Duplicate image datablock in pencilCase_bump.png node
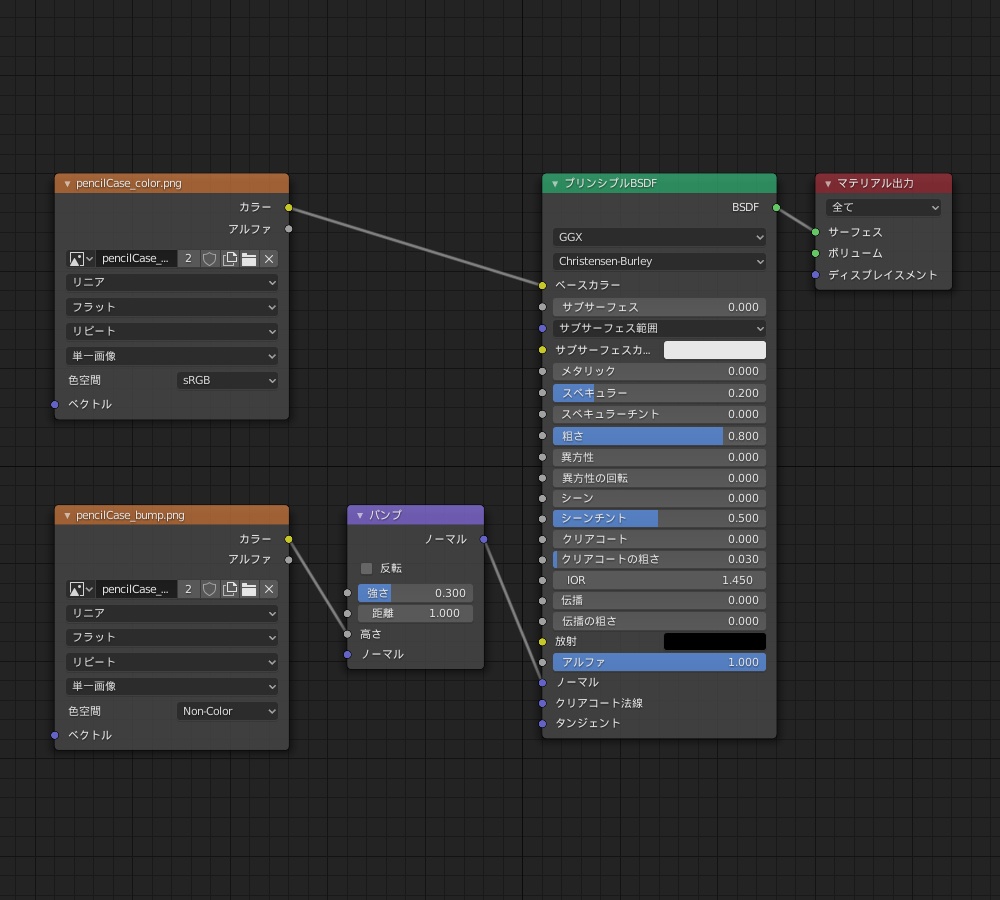 pos(229,589)
